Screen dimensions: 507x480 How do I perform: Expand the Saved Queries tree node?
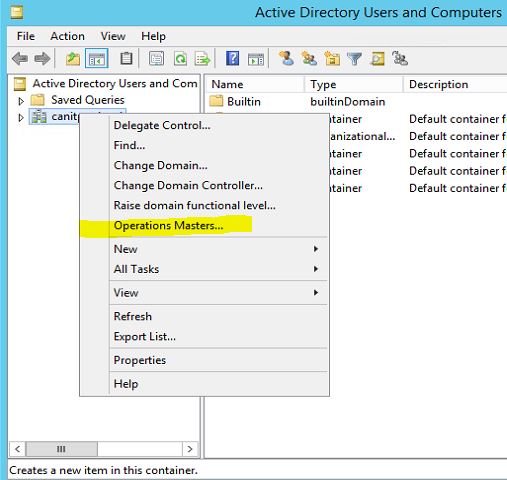coord(21,101)
